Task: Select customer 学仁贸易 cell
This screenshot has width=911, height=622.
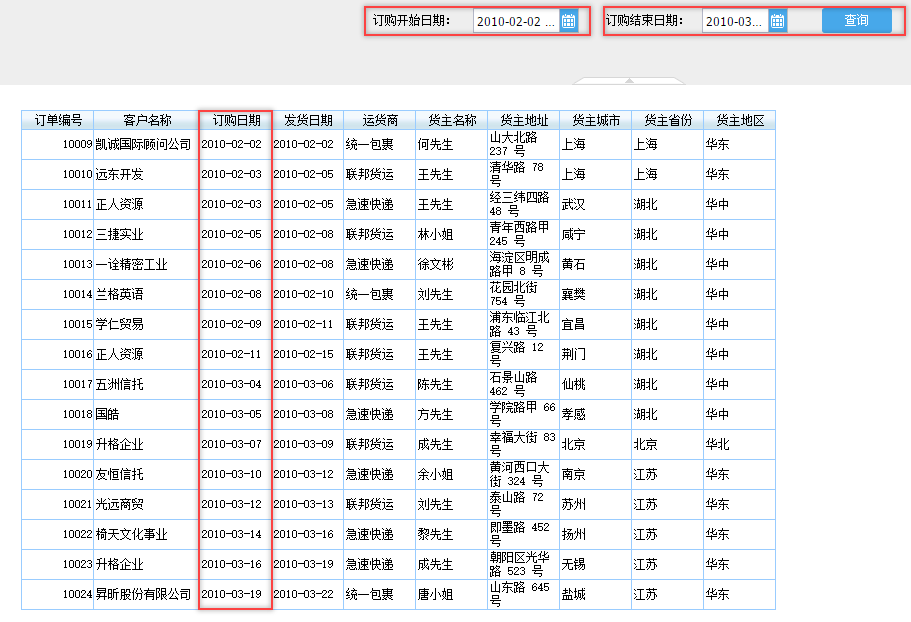Action: [x=146, y=324]
